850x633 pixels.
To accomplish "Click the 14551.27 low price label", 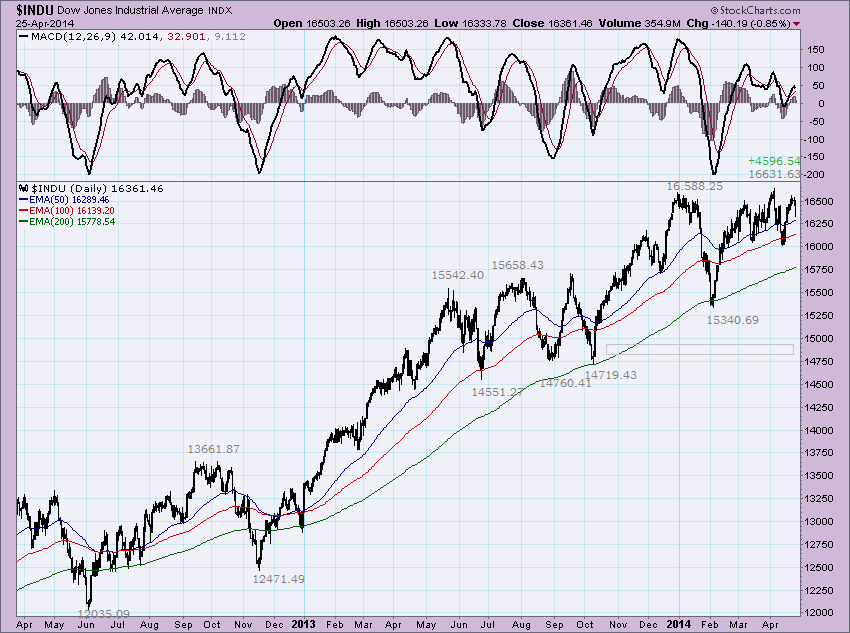I will [x=498, y=392].
